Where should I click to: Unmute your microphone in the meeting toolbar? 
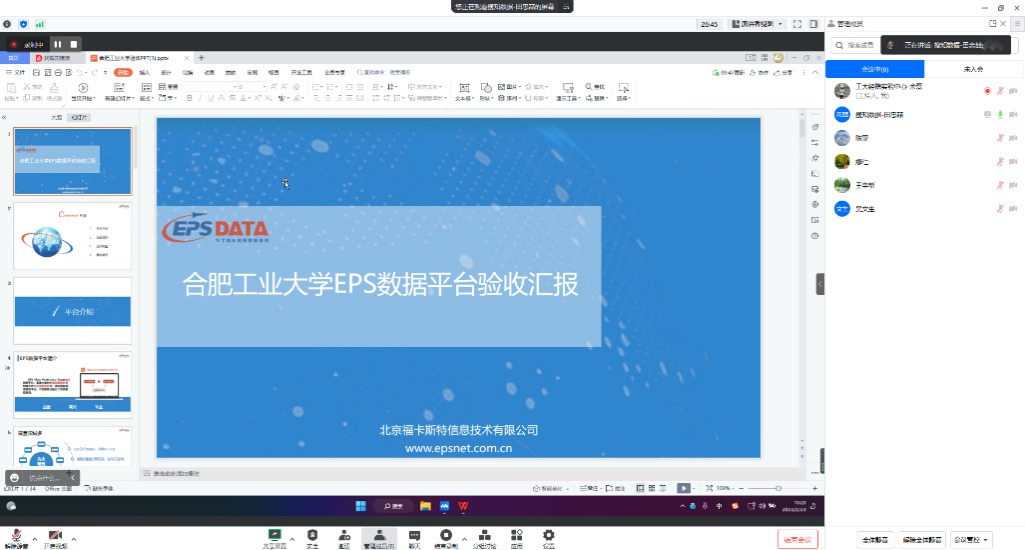pyautogui.click(x=15, y=538)
